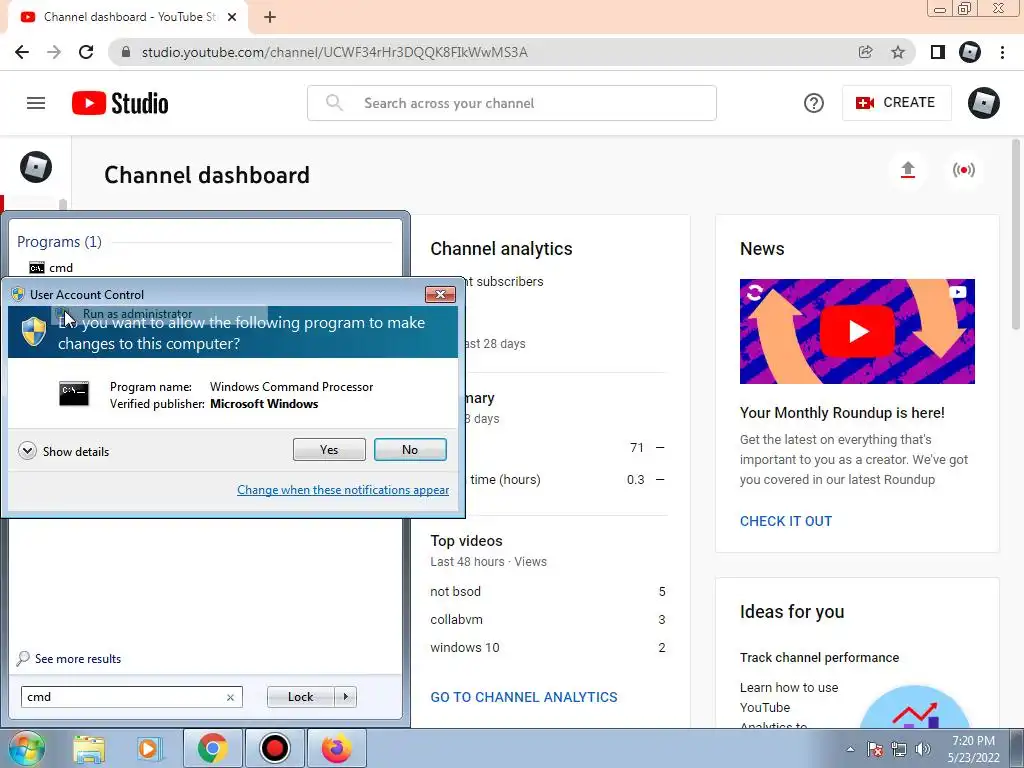
Task: Click the cmd program result
Action: click(x=51, y=268)
